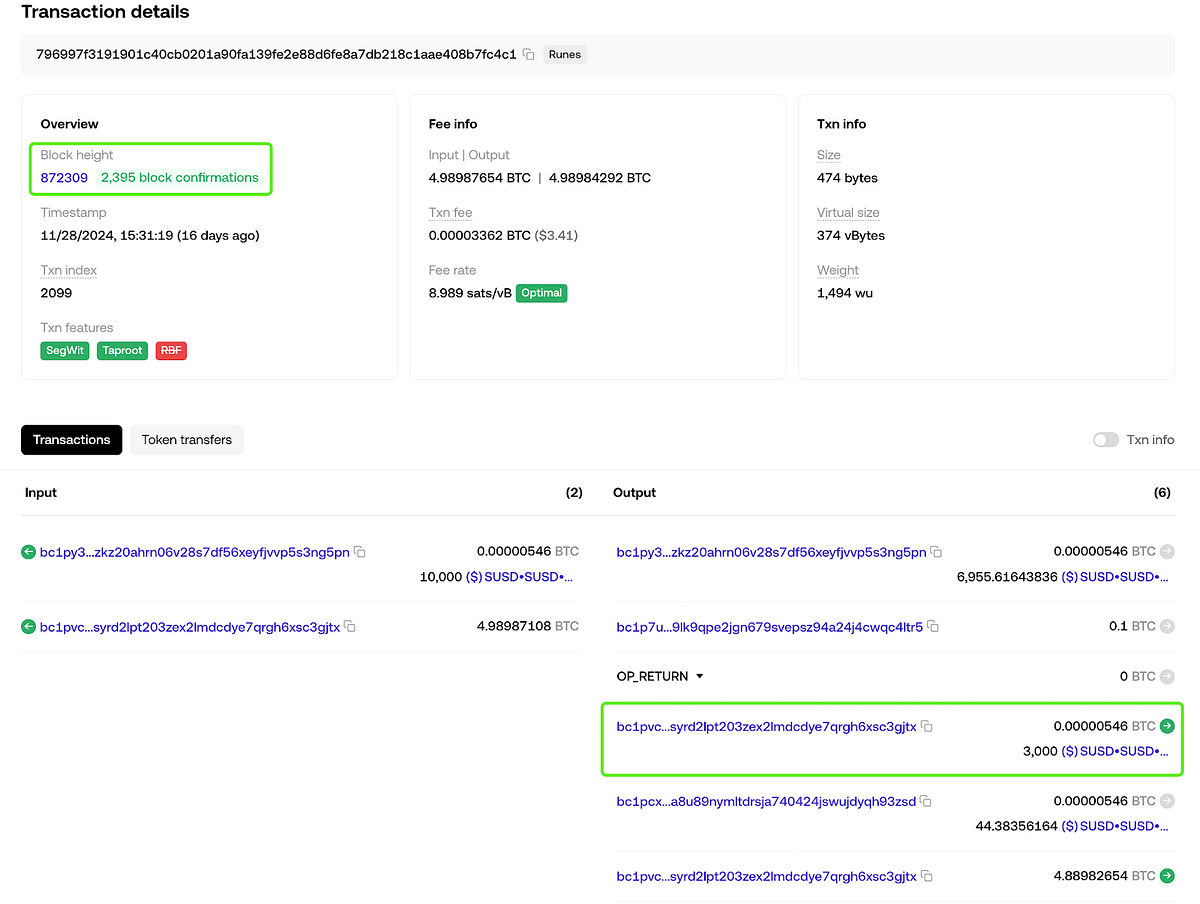Click the green spend arrow on 4.88982654 BTC output
The width and height of the screenshot is (1200, 904).
[1166, 876]
